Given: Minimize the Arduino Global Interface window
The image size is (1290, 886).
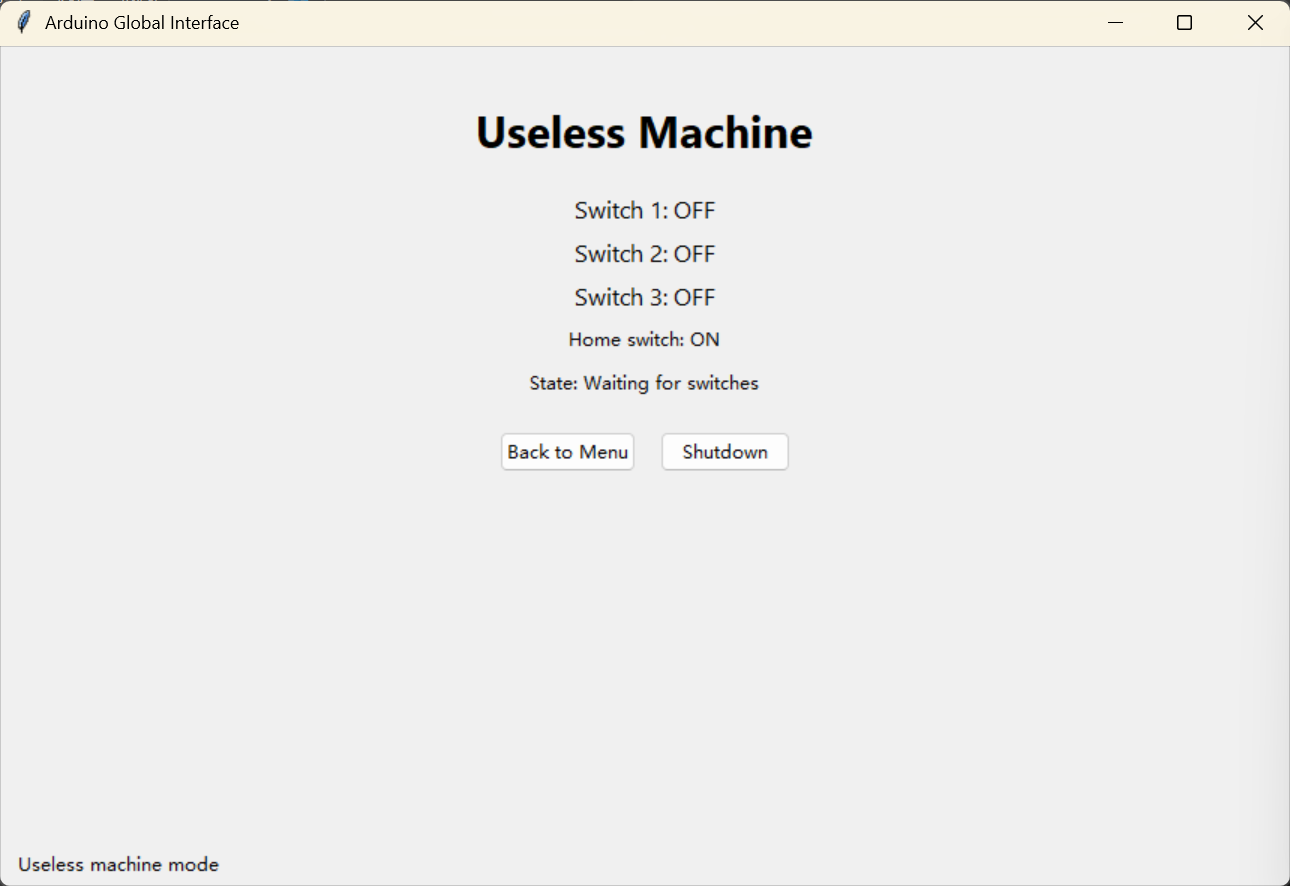Looking at the screenshot, I should click(1116, 23).
